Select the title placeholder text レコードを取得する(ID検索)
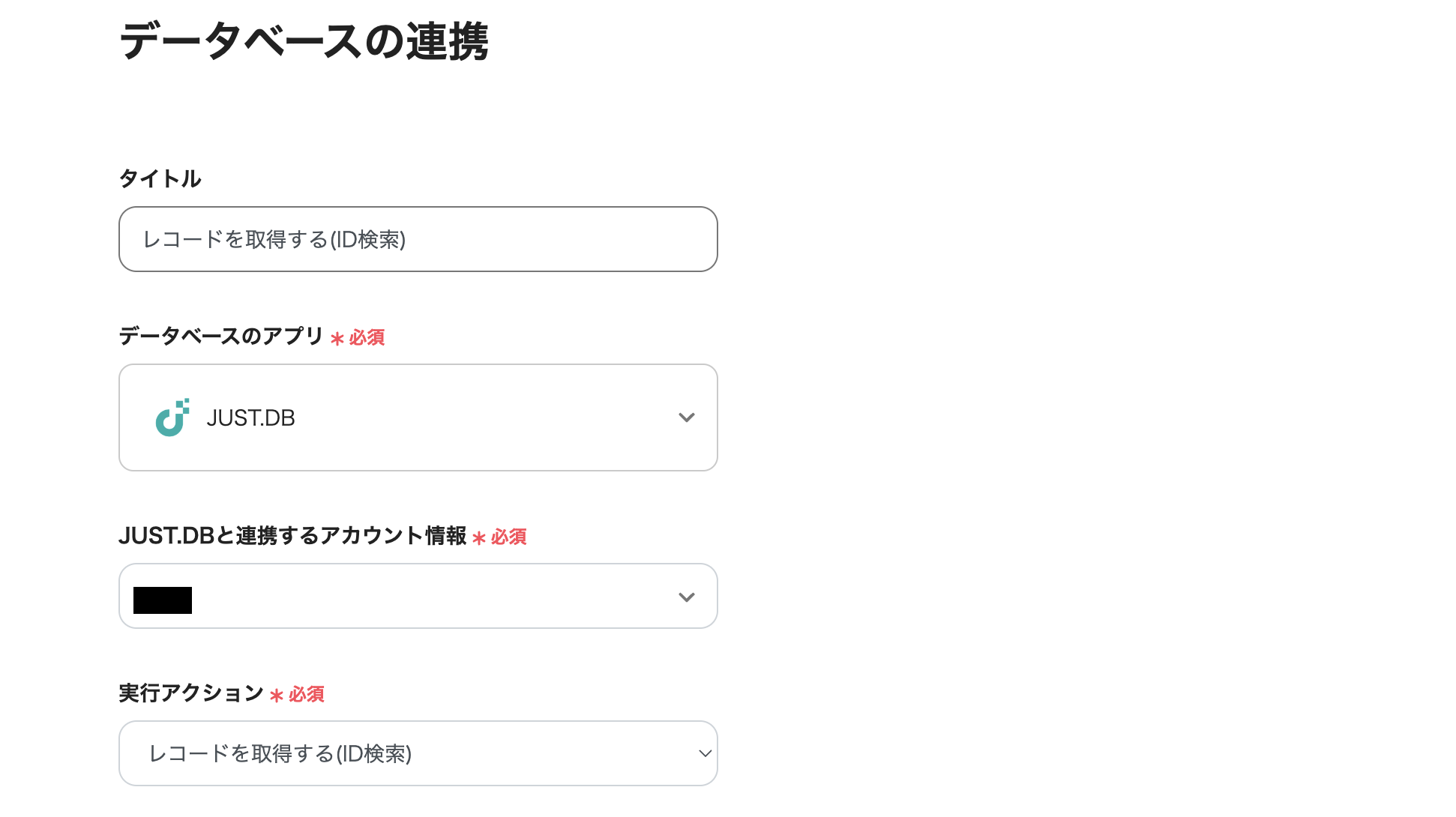Image resolution: width=1456 pixels, height=817 pixels. tap(275, 240)
